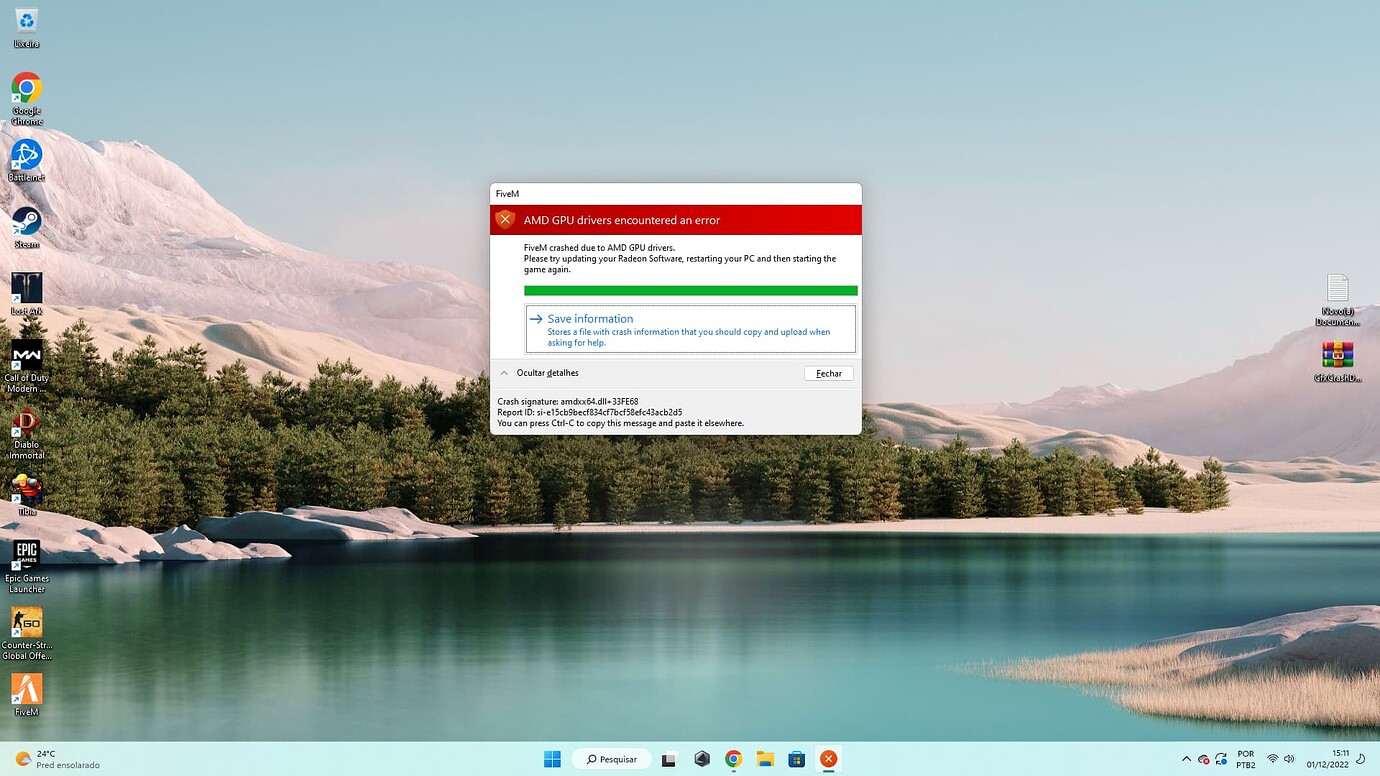Show hidden system tray icons
Viewport: 1380px width, 776px height.
click(x=1186, y=759)
